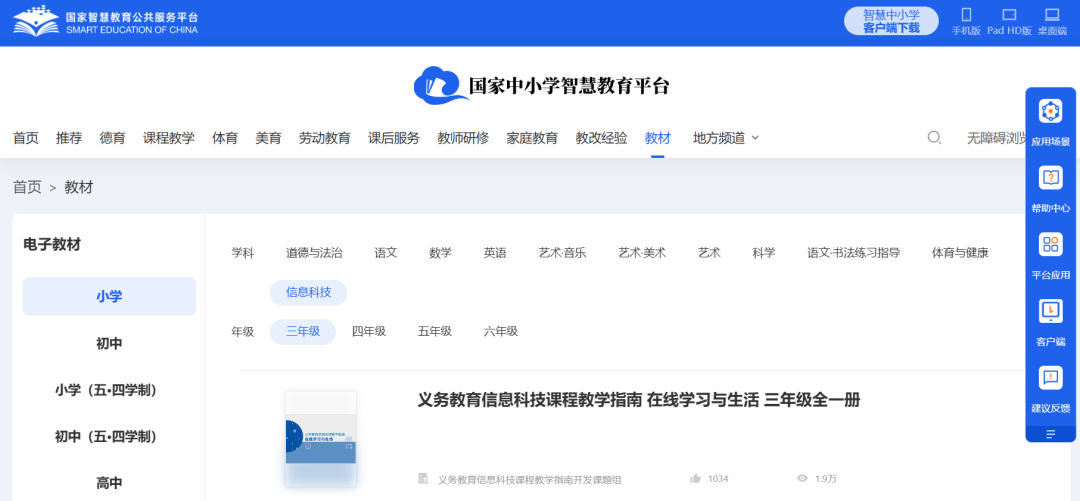Screen dimensions: 1080x501
Task: Go to the 教师研修 menu item
Action: (x=463, y=138)
